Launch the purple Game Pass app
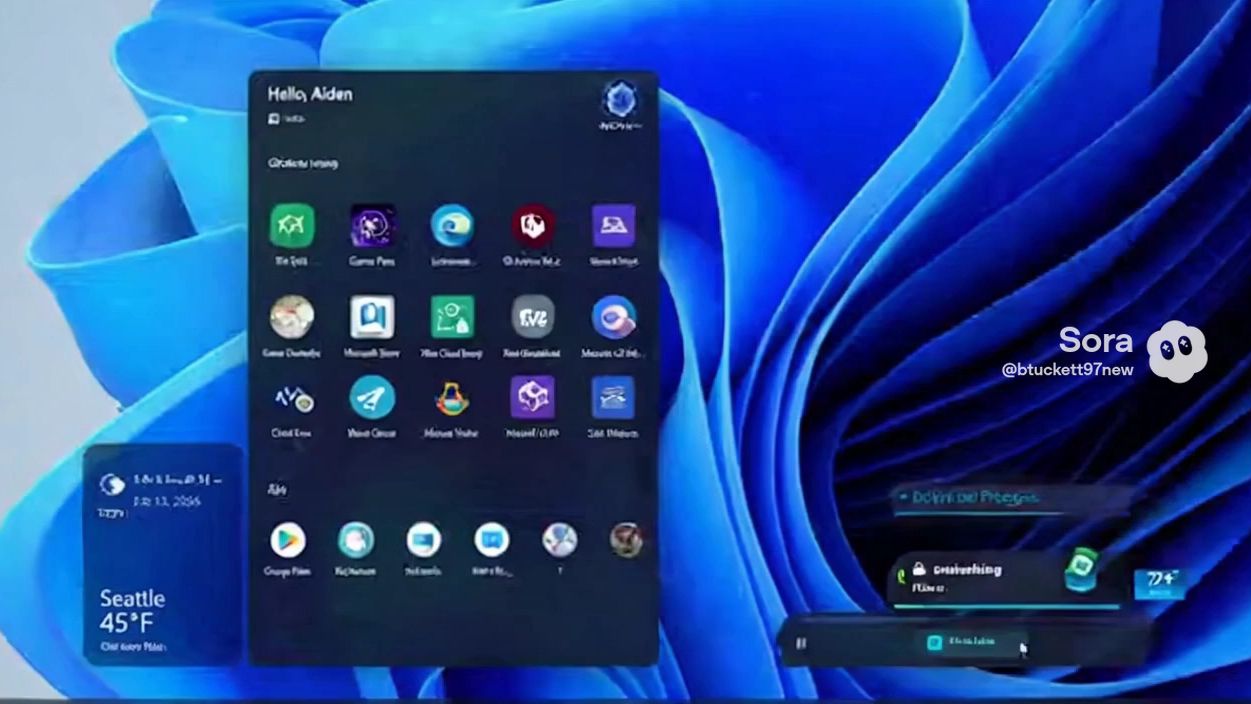This screenshot has width=1251, height=704. tap(372, 226)
